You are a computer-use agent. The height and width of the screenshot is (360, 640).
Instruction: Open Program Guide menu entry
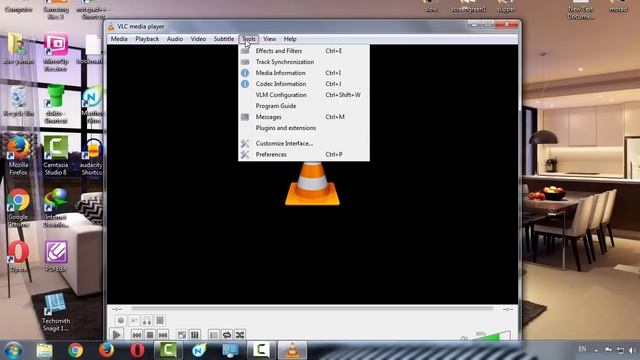coord(304,106)
